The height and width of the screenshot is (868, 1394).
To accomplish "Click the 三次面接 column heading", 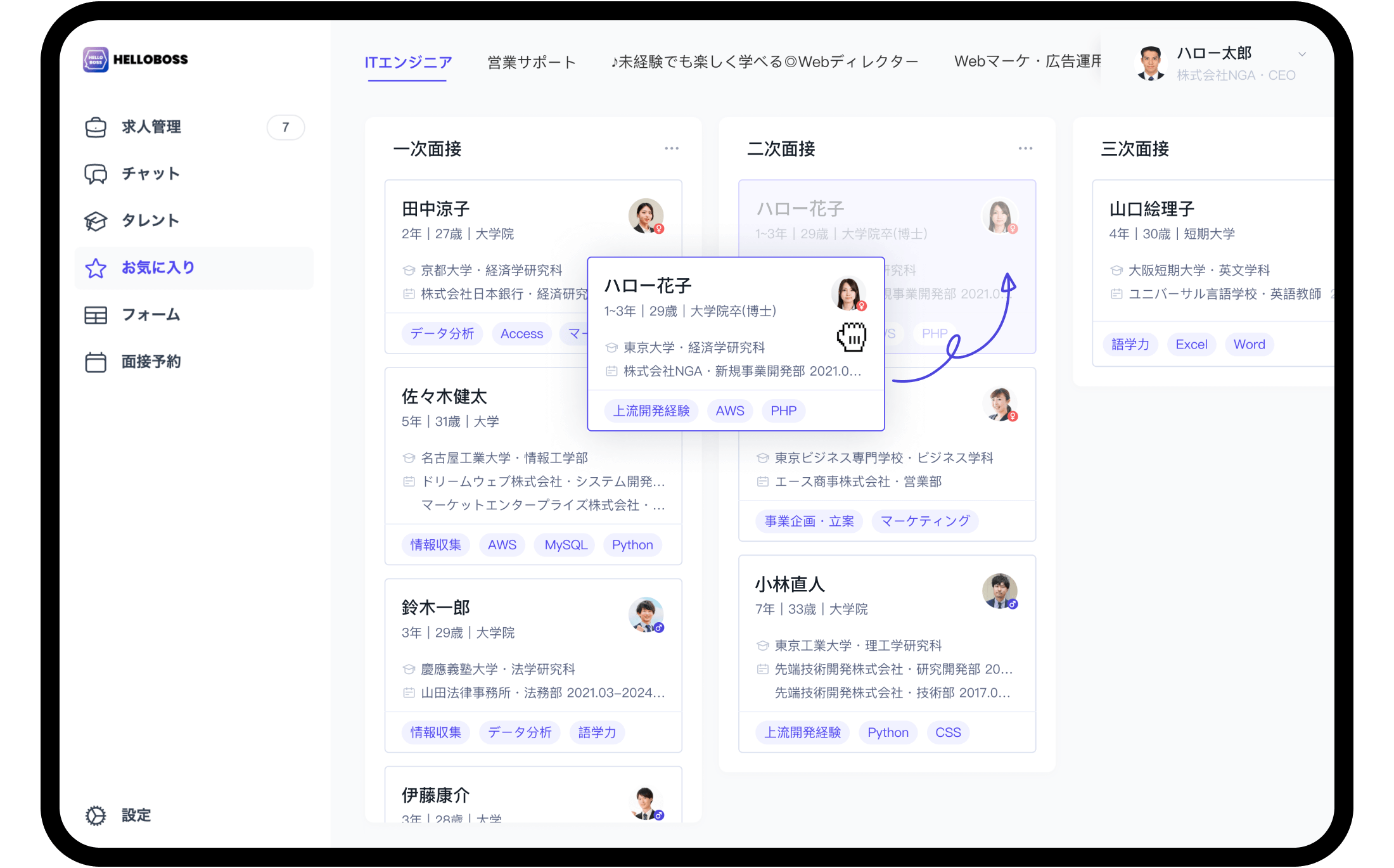I will click(x=1135, y=149).
